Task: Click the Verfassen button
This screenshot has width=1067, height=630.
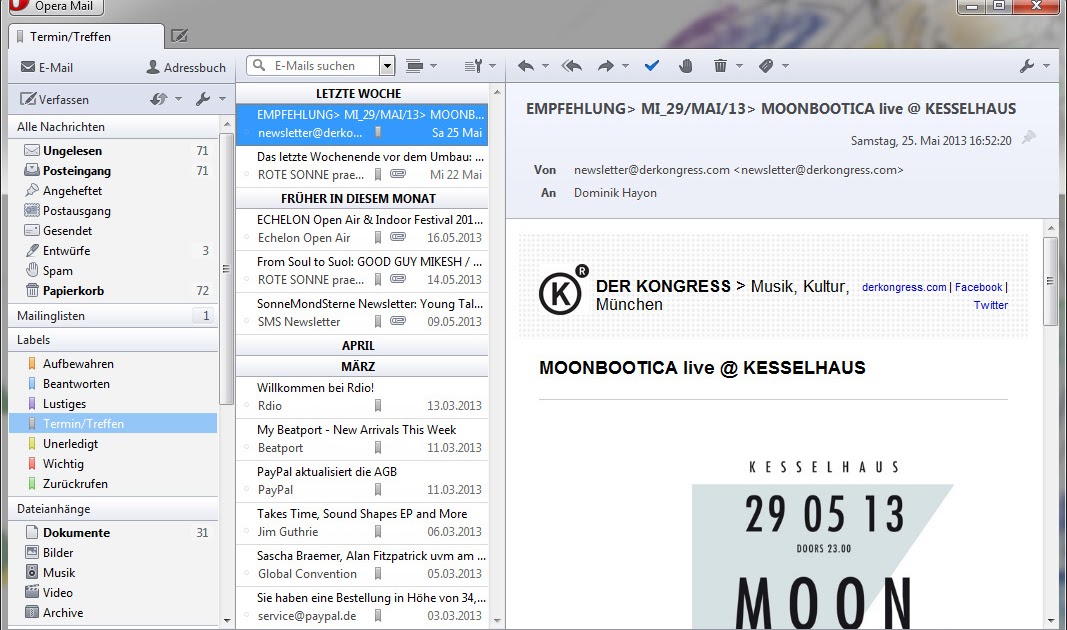Action: point(54,99)
